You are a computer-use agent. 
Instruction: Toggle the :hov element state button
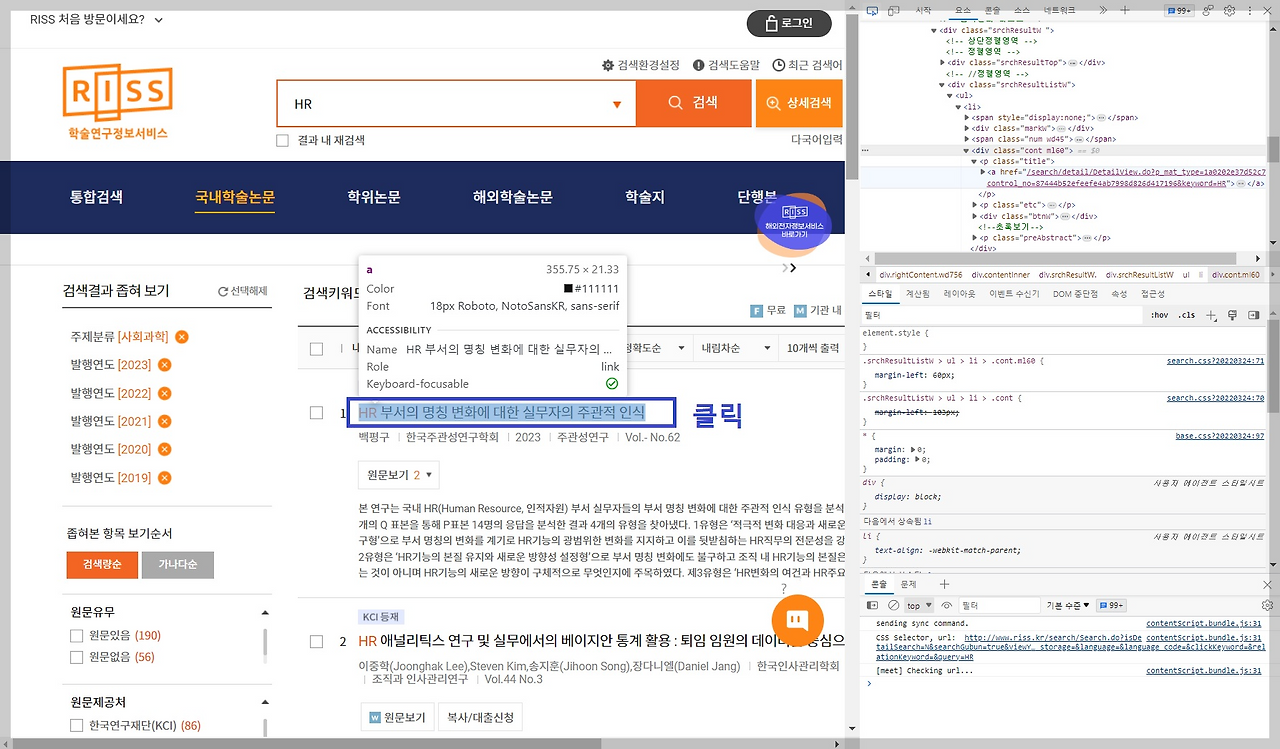click(x=1159, y=315)
